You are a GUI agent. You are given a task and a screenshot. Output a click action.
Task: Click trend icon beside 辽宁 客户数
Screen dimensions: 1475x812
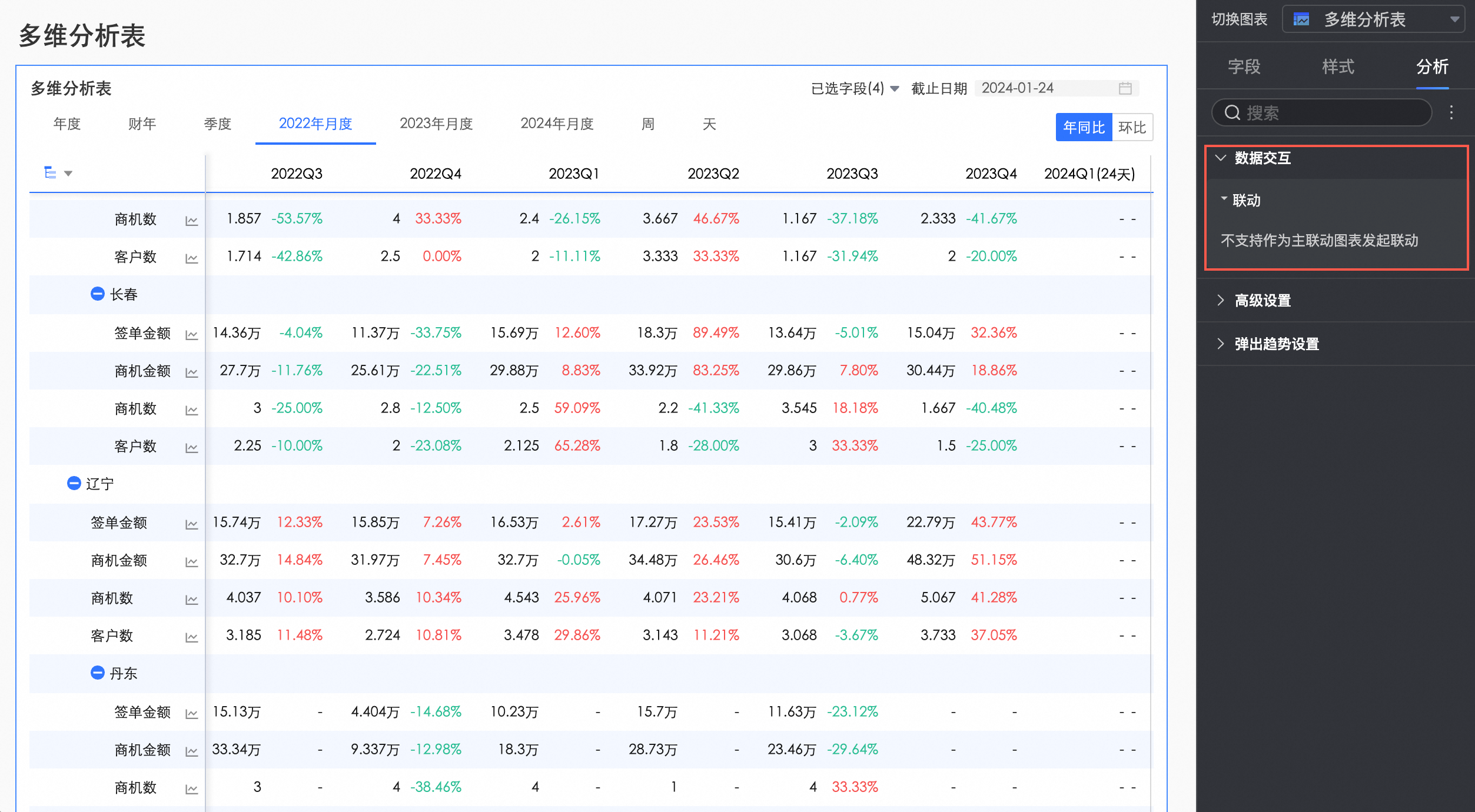click(x=191, y=637)
